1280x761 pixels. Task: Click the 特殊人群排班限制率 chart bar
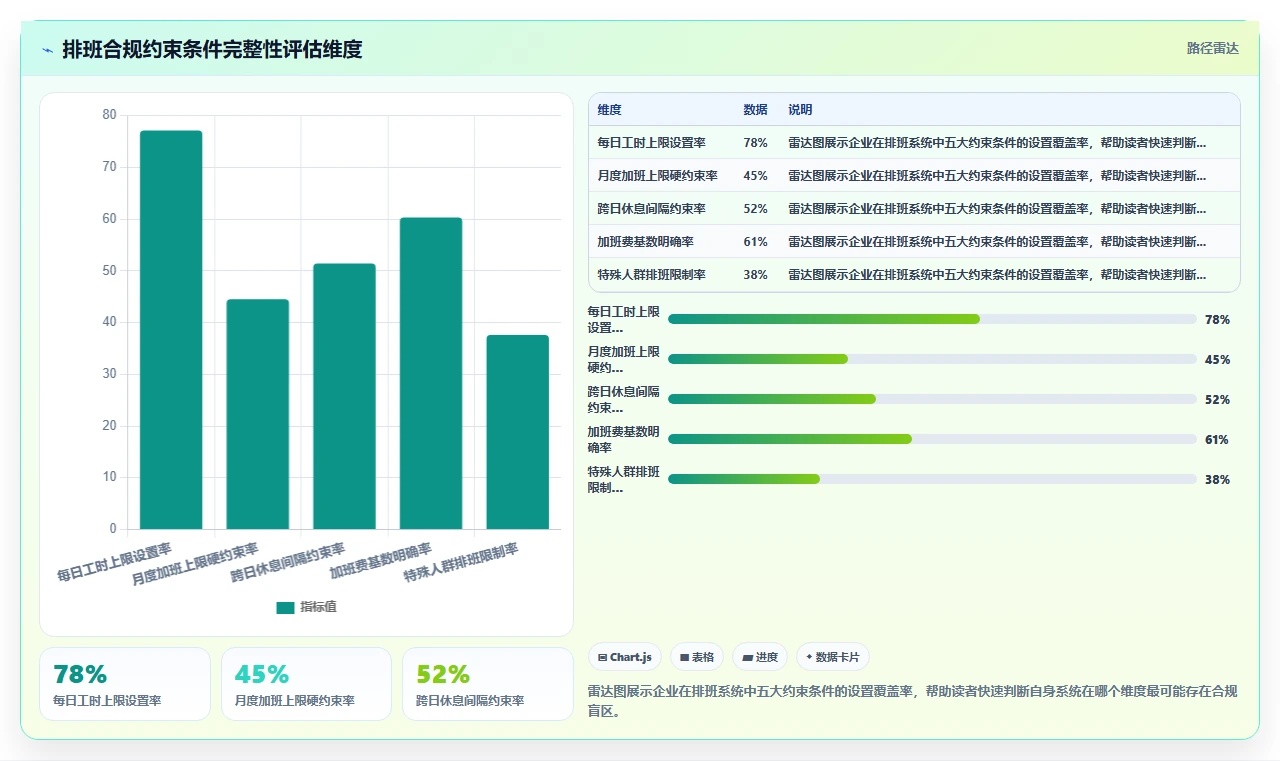pos(518,432)
